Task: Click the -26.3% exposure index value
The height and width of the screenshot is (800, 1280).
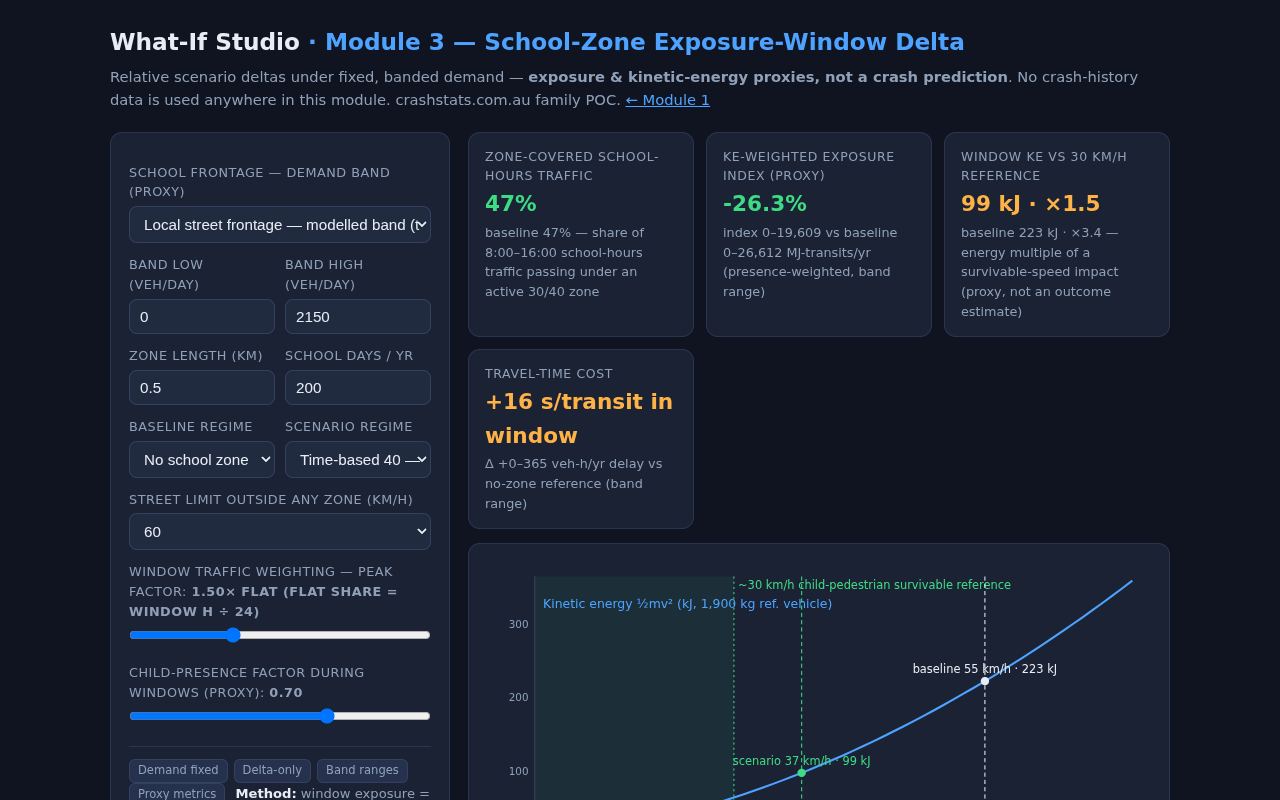Action: point(765,203)
